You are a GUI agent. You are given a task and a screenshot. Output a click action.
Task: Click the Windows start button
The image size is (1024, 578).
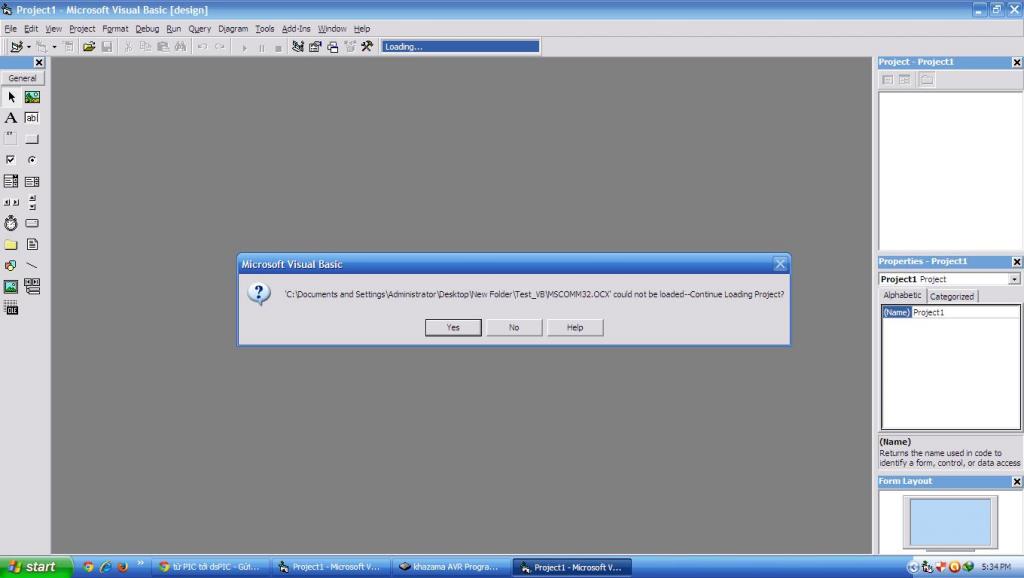pos(35,567)
